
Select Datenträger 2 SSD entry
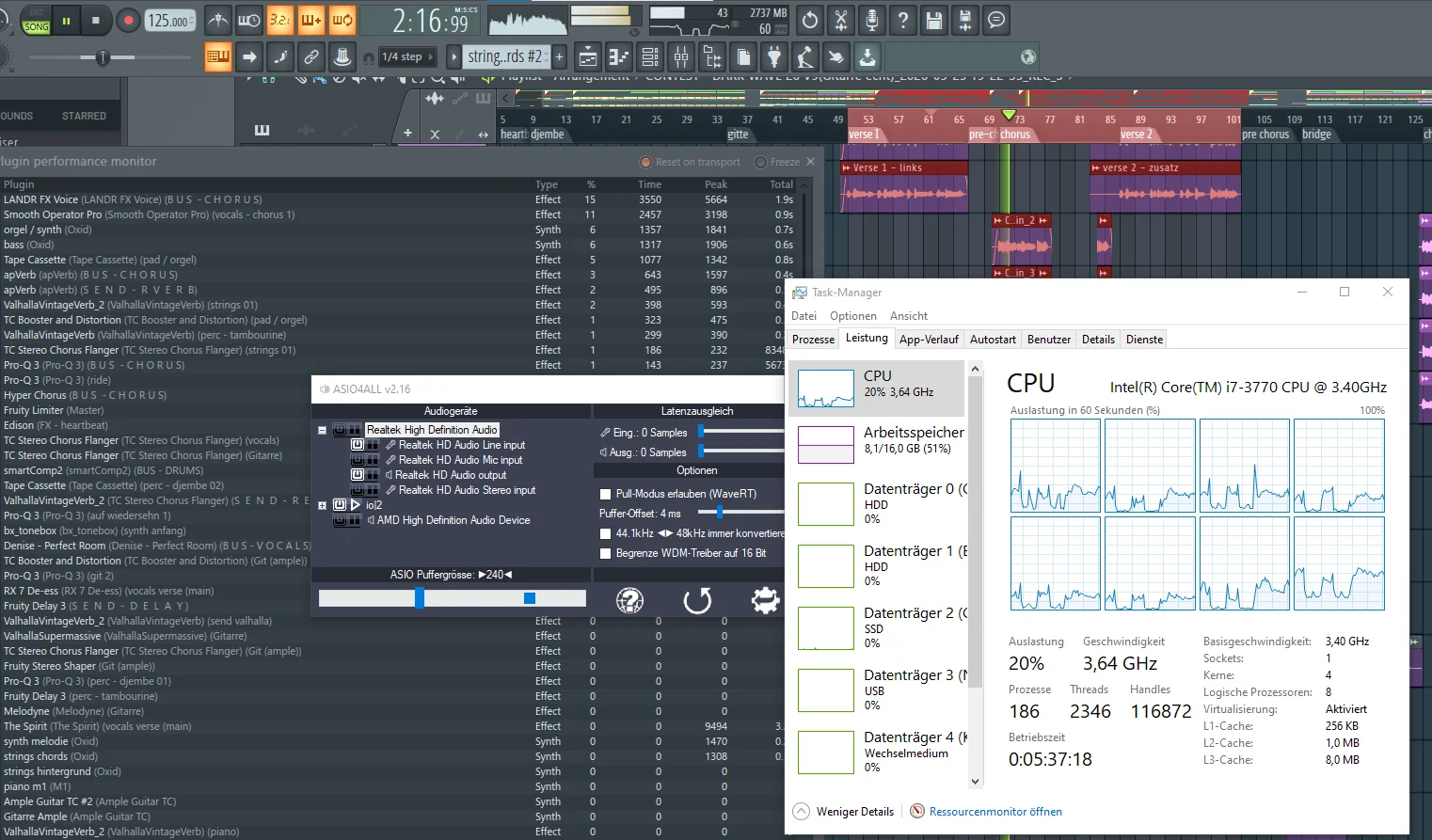(877, 627)
